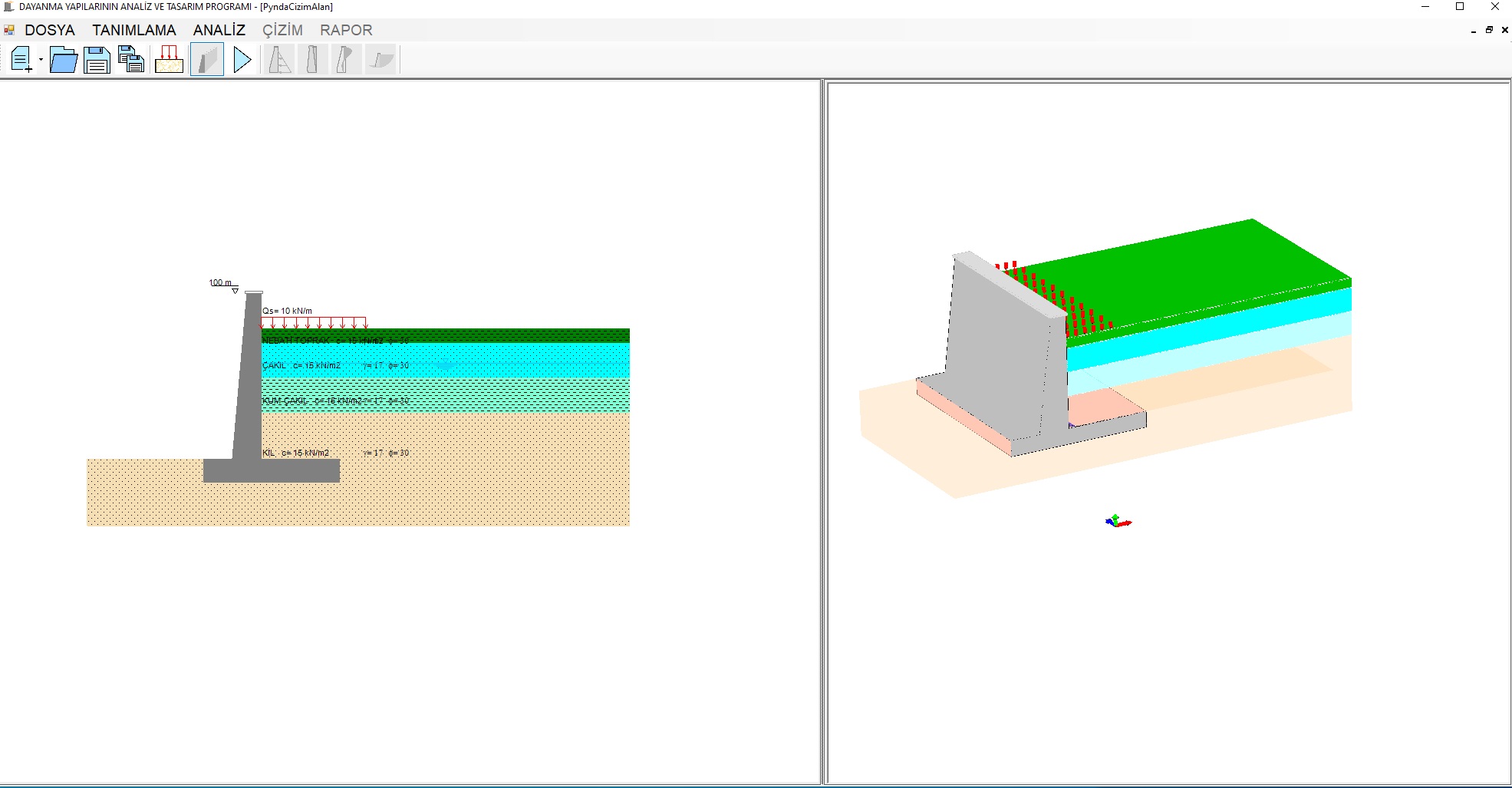Click the MDI child window icon beside DOSYA
The width and height of the screenshot is (1512, 788).
click(x=9, y=30)
